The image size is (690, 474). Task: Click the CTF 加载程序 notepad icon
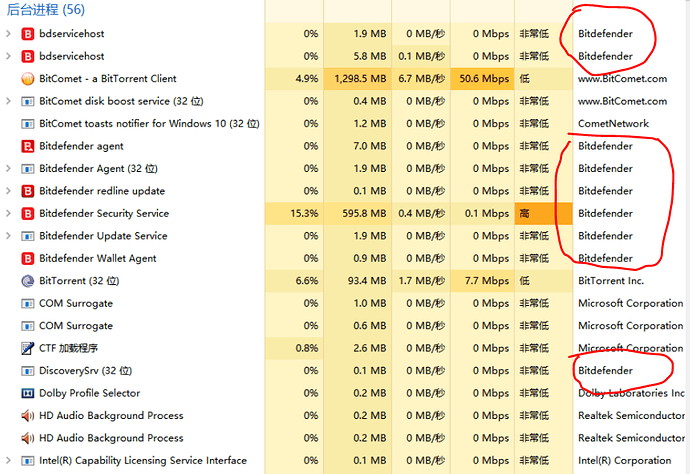tap(27, 348)
